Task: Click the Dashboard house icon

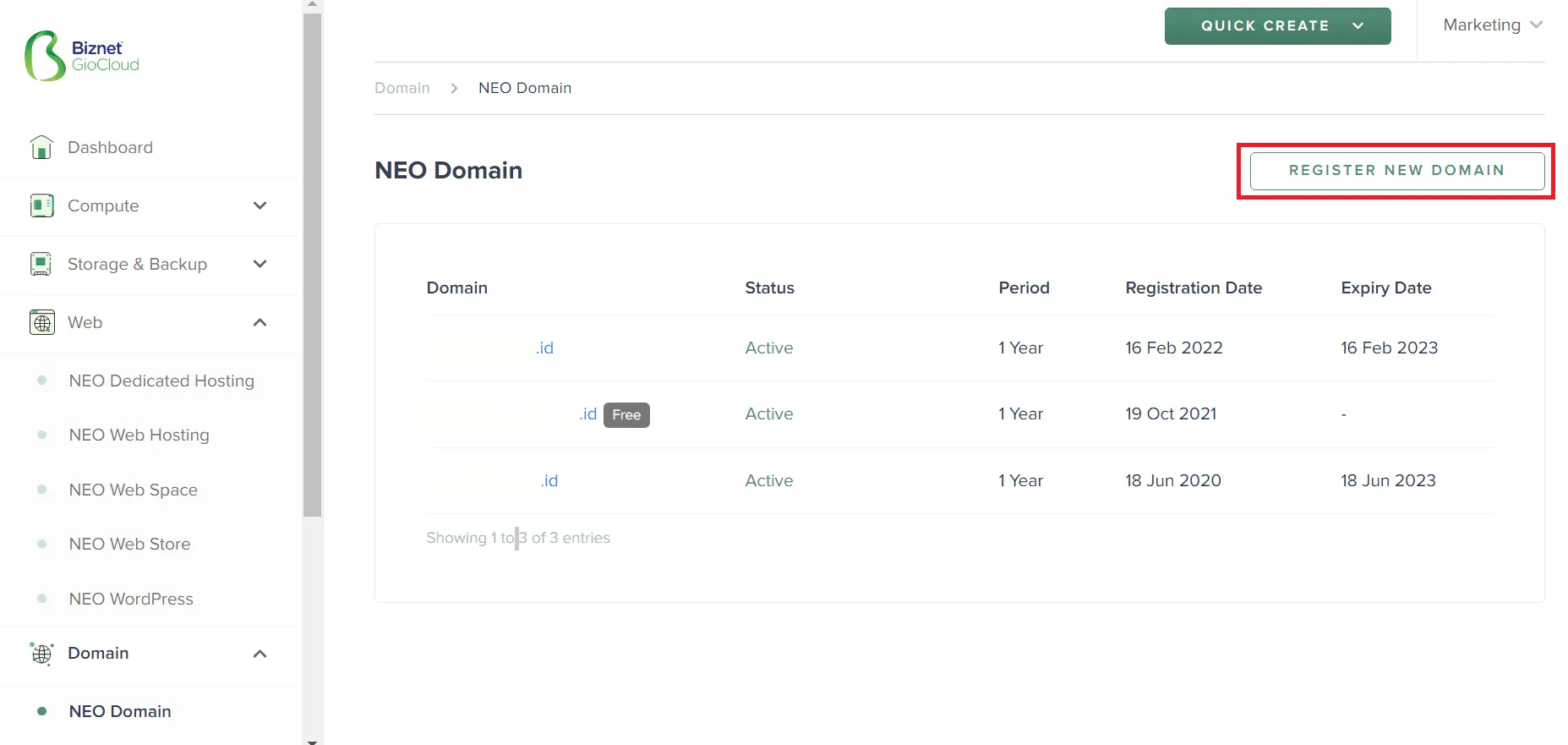Action: 41,147
